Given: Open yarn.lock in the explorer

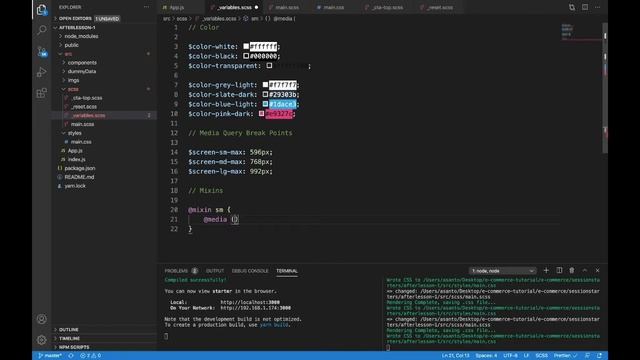Looking at the screenshot, I should 75,186.
